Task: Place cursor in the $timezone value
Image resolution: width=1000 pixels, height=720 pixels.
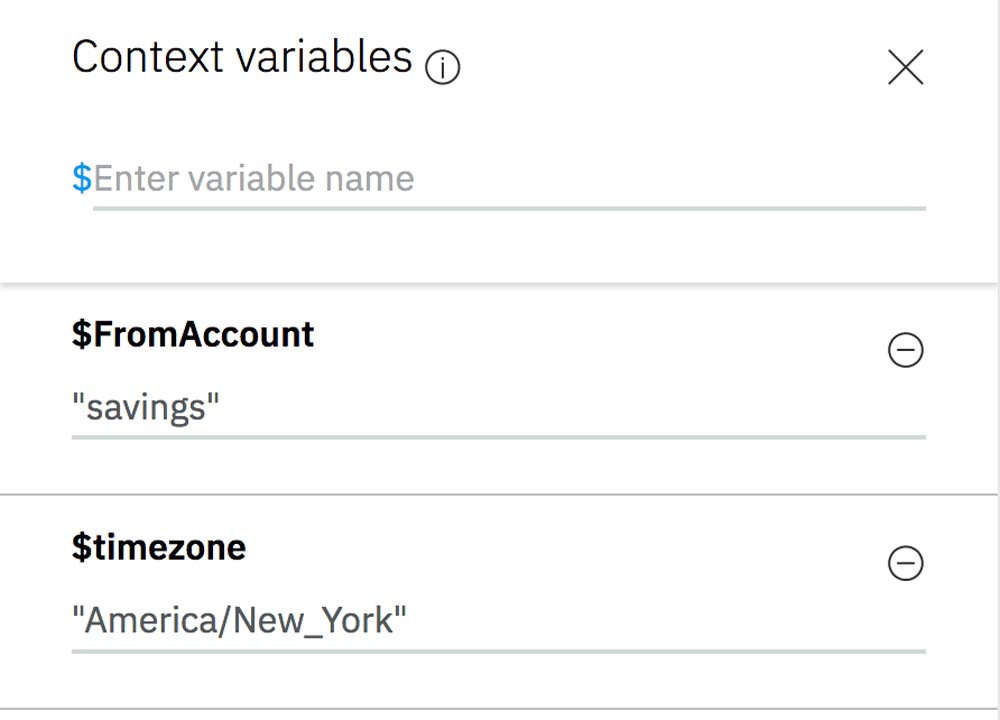Action: point(498,621)
